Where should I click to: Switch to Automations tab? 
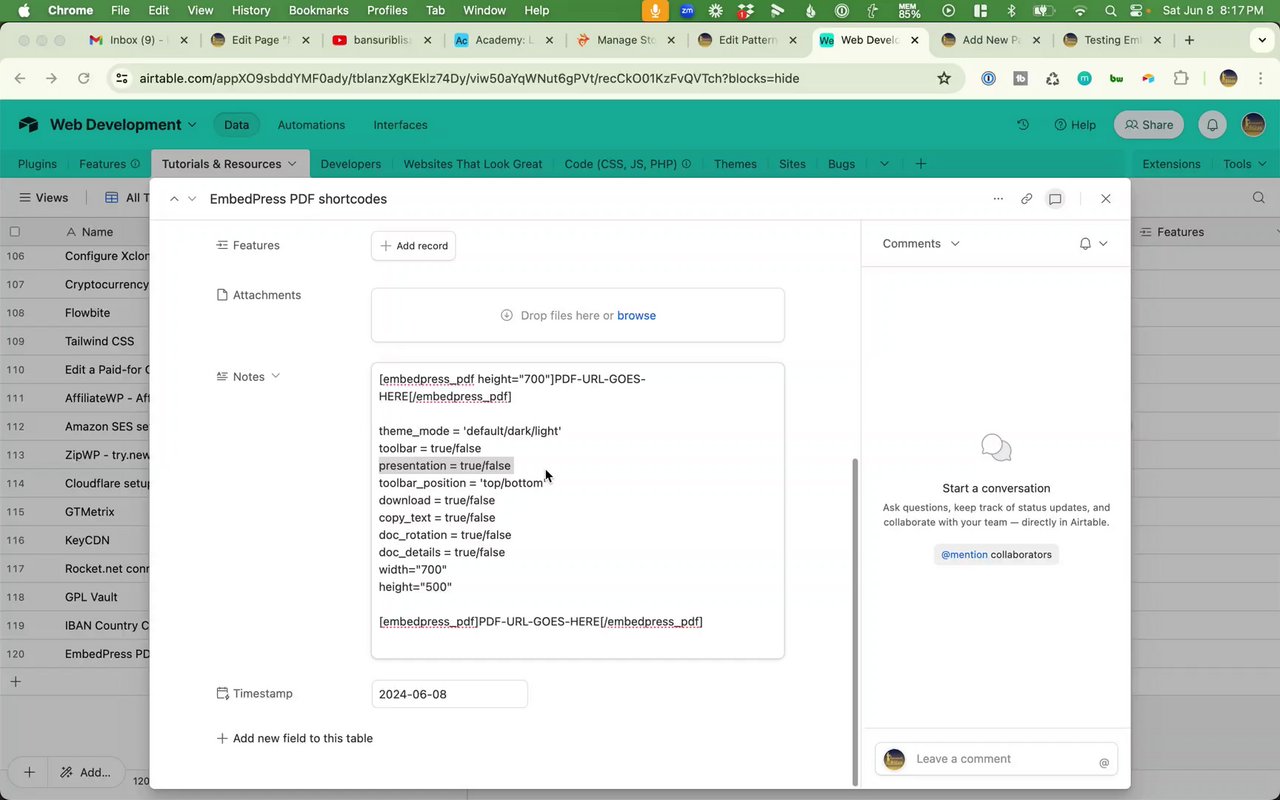(311, 125)
